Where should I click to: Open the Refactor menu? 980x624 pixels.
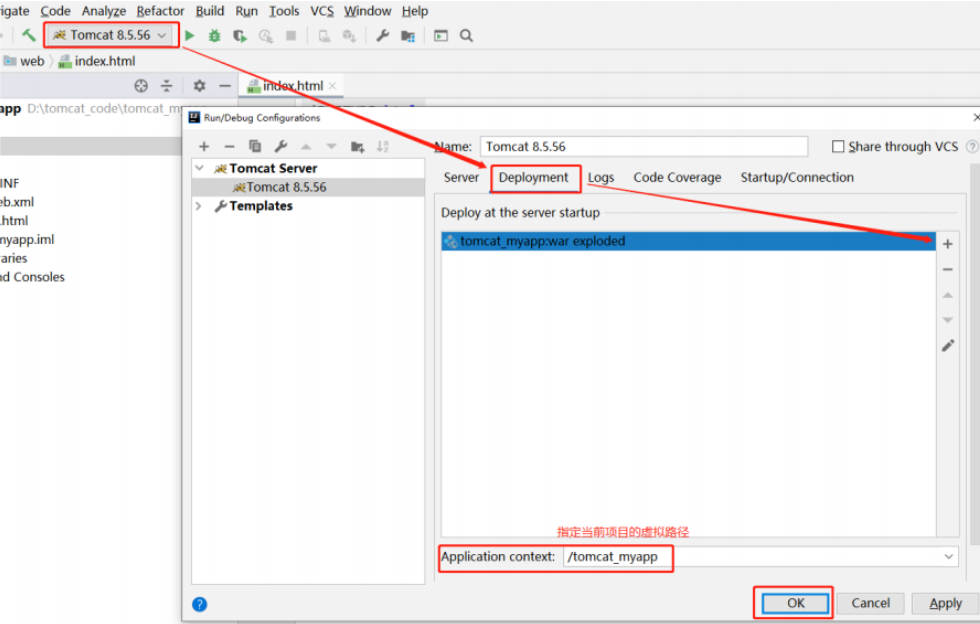(x=160, y=11)
